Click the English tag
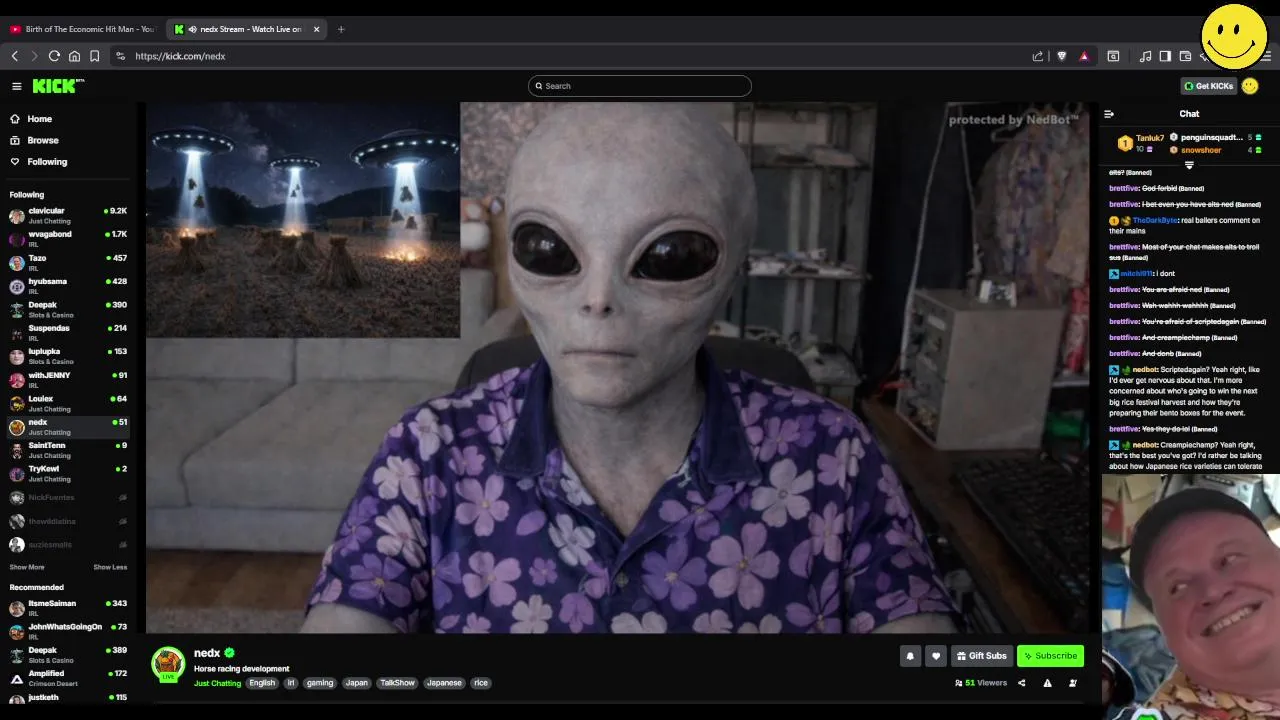Viewport: 1280px width, 720px height. 262,683
